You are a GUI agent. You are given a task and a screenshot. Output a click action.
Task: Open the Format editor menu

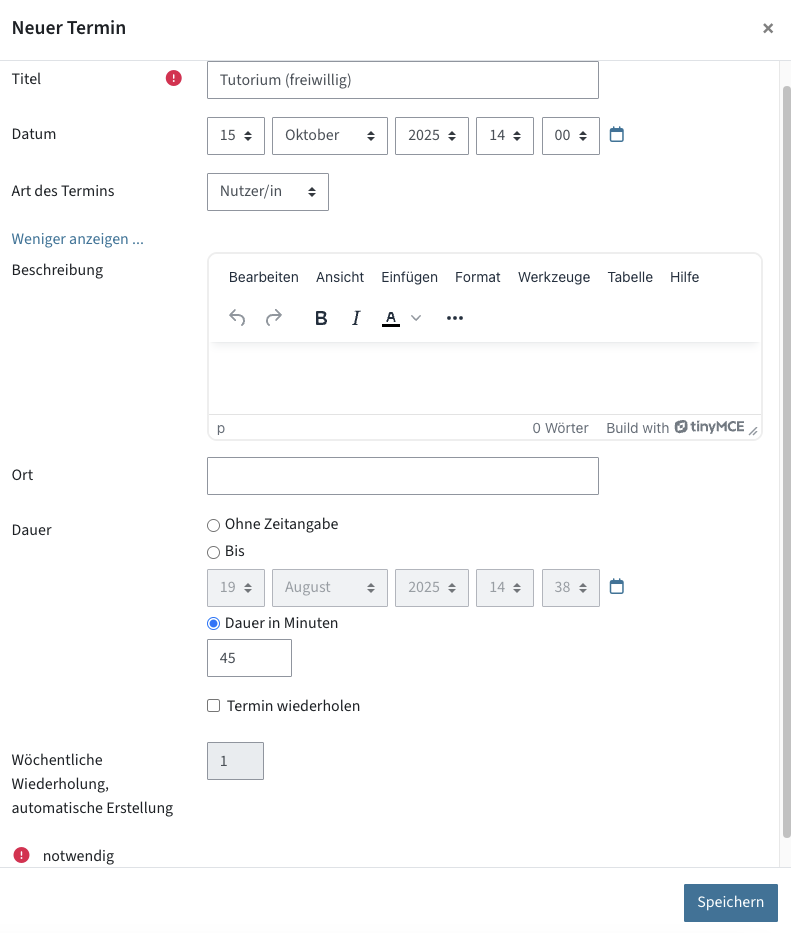(x=477, y=277)
